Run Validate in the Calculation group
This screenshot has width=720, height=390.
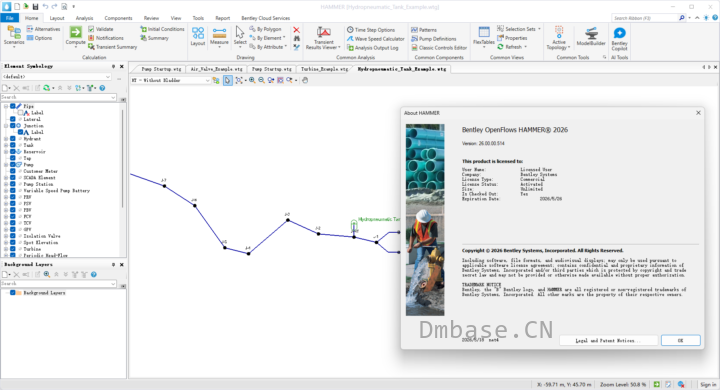(x=101, y=29)
